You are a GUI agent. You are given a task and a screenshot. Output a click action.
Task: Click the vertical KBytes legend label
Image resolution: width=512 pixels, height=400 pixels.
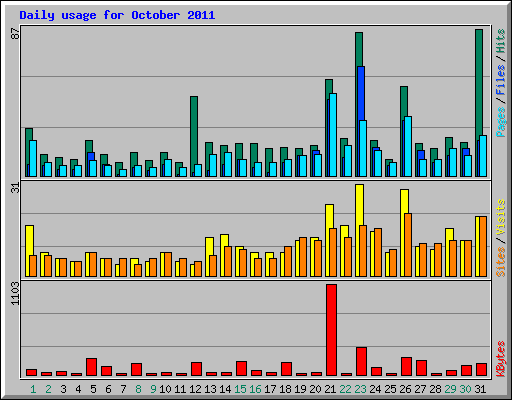click(x=501, y=359)
